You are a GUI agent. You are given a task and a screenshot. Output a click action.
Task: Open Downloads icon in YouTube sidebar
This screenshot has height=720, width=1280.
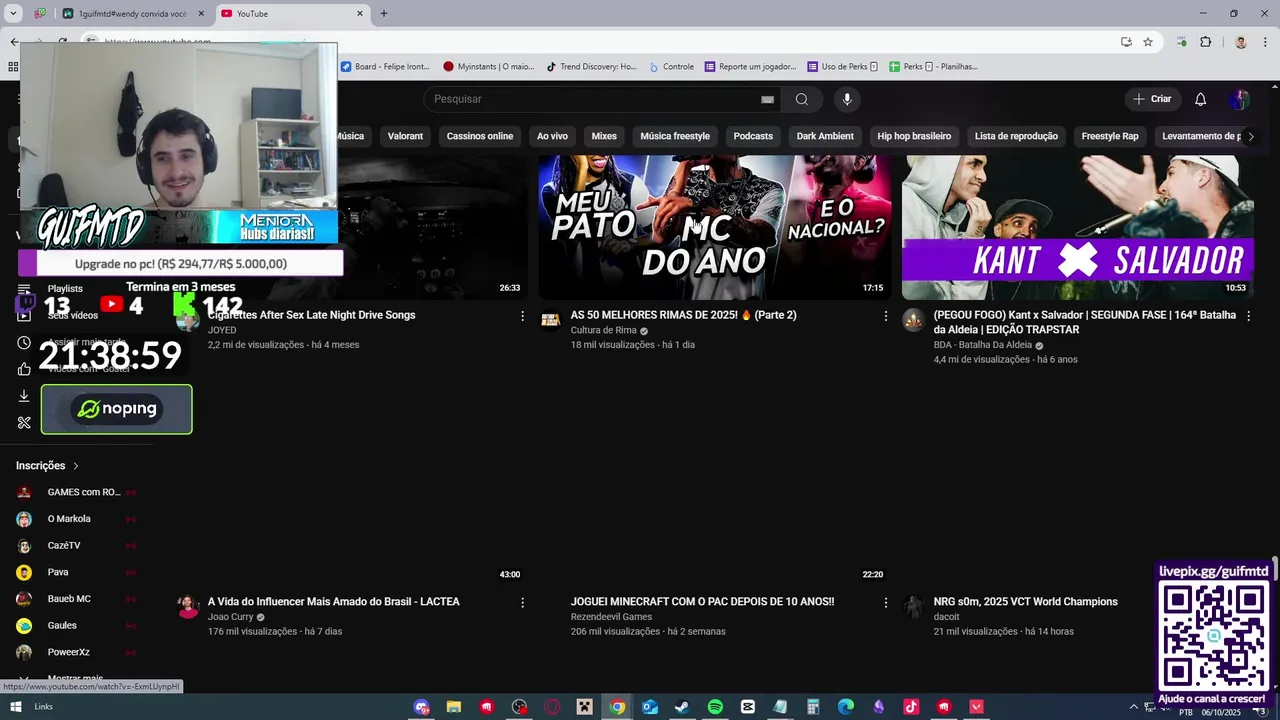click(24, 396)
